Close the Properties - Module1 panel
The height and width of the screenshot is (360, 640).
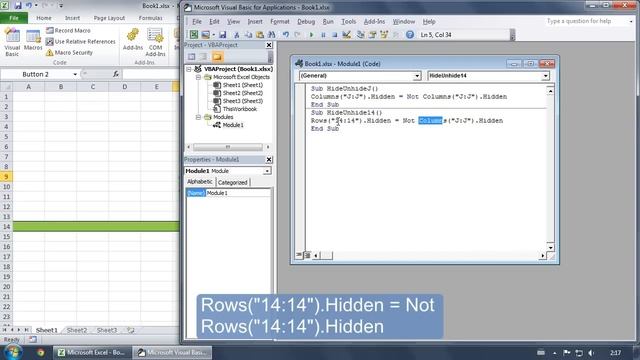coord(269,160)
